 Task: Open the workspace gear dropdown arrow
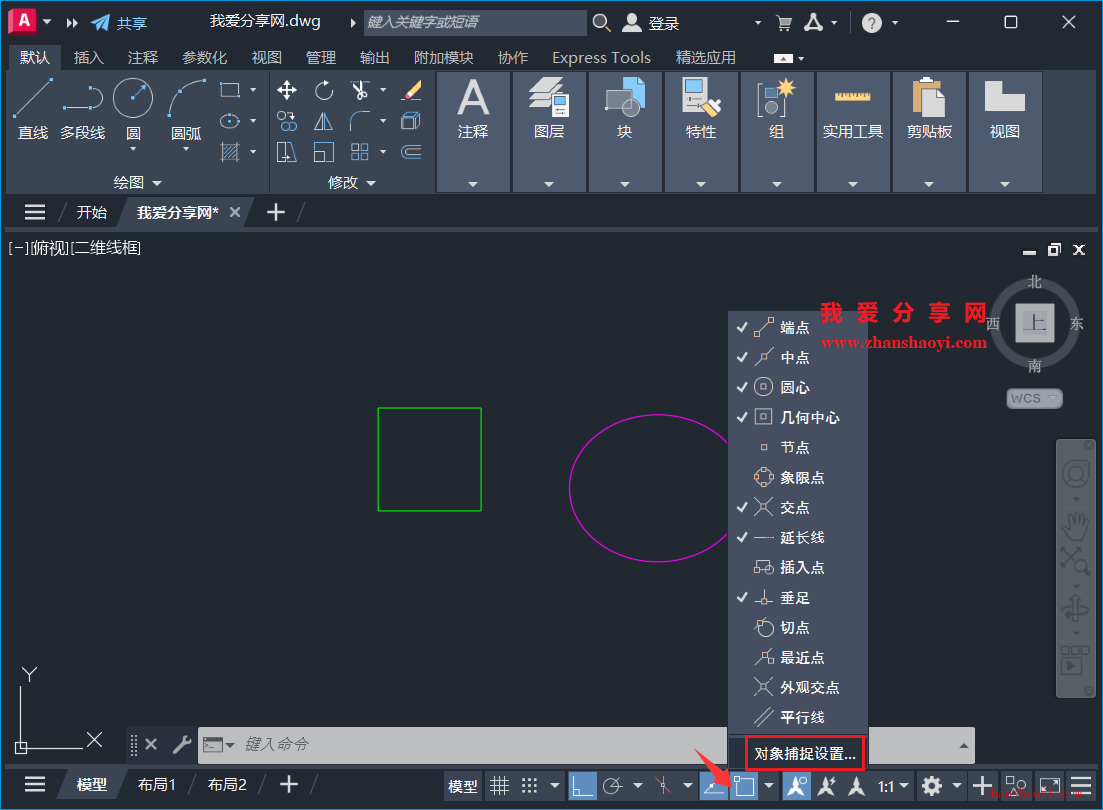[x=957, y=785]
